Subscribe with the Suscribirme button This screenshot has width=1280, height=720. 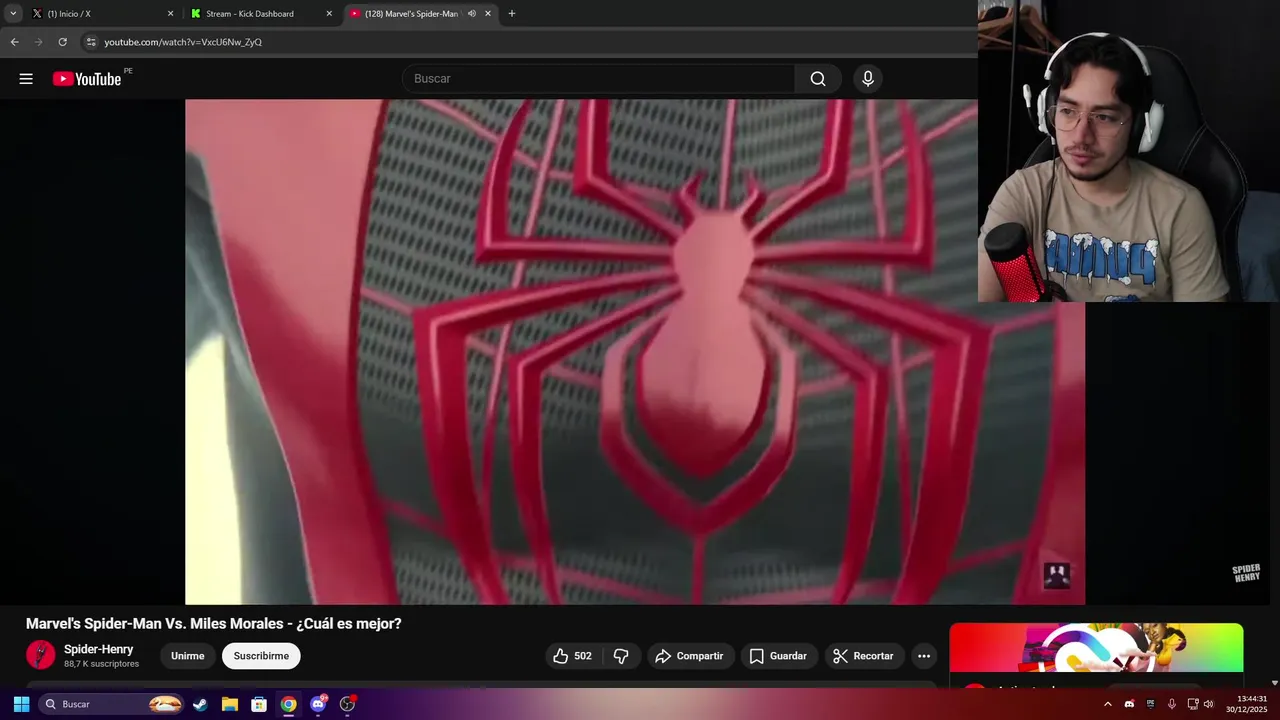point(261,656)
